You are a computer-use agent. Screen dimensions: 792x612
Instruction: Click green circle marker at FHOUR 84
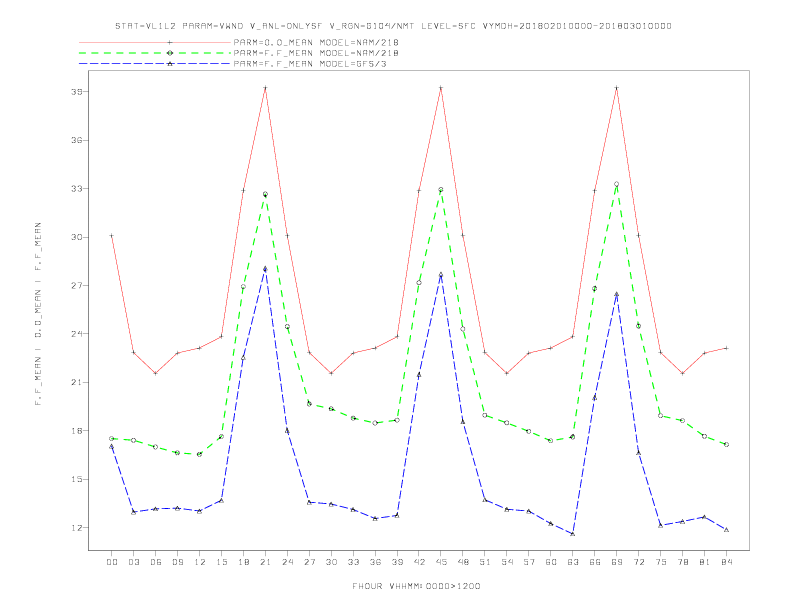pos(726,445)
